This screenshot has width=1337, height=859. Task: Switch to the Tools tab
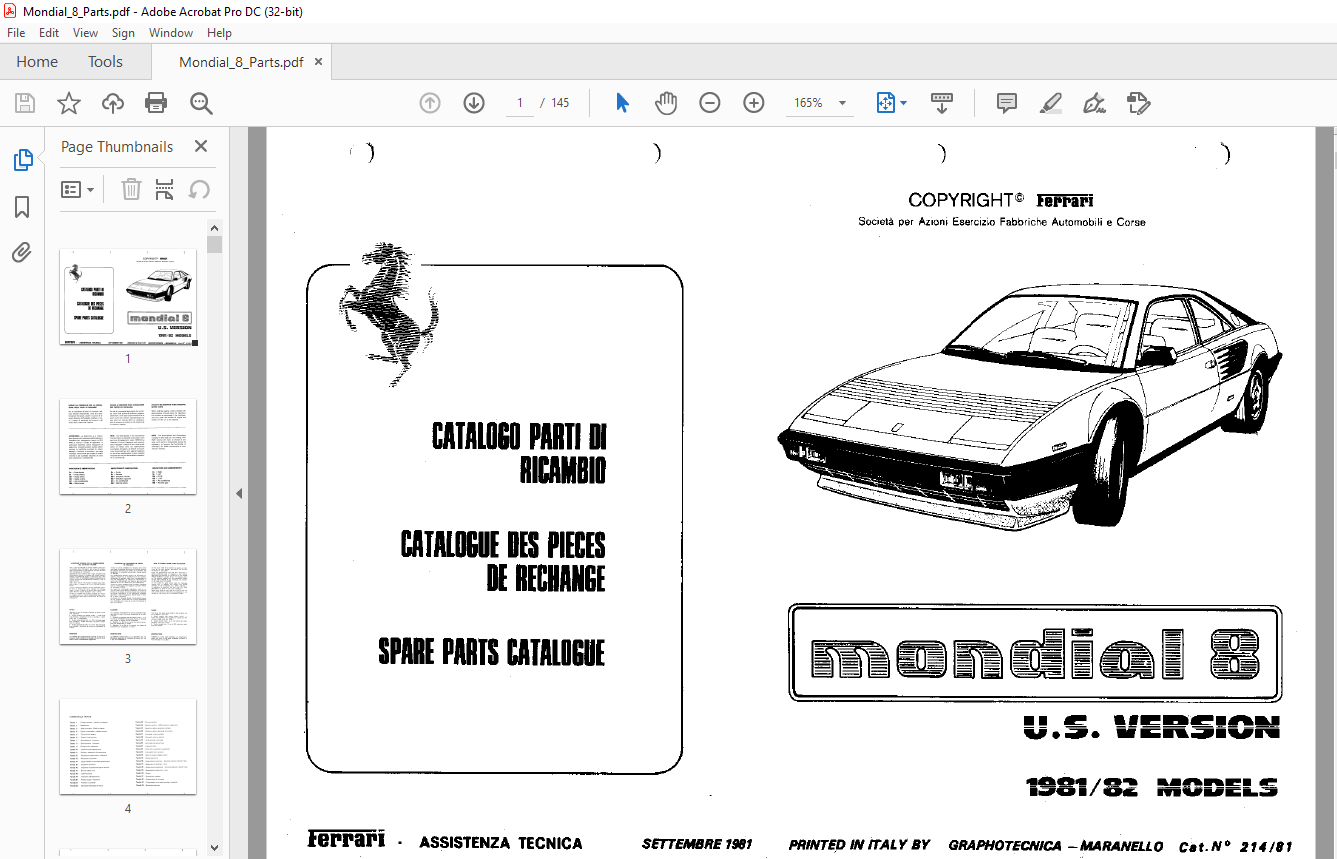pos(105,62)
